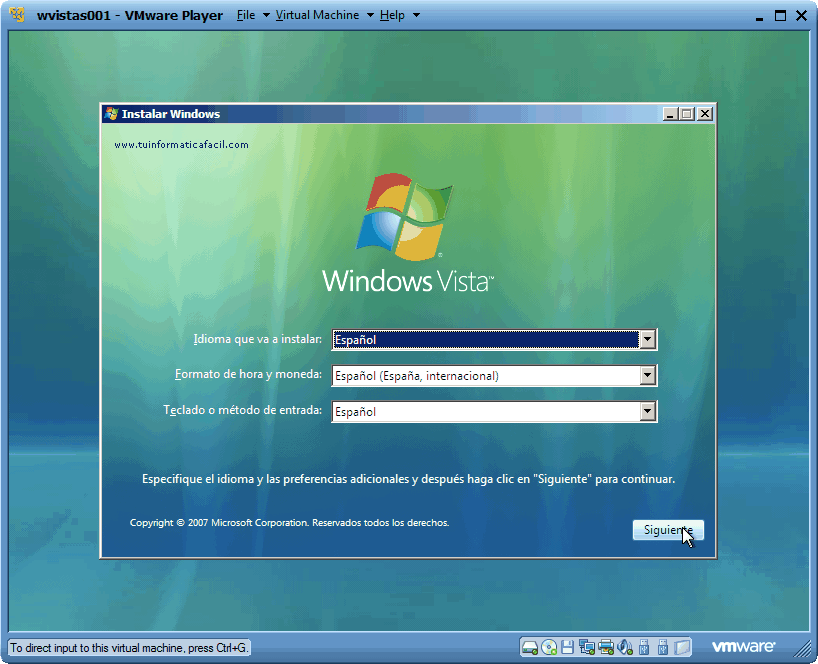818x664 pixels.
Task: Open the Help menu
Action: 392,15
